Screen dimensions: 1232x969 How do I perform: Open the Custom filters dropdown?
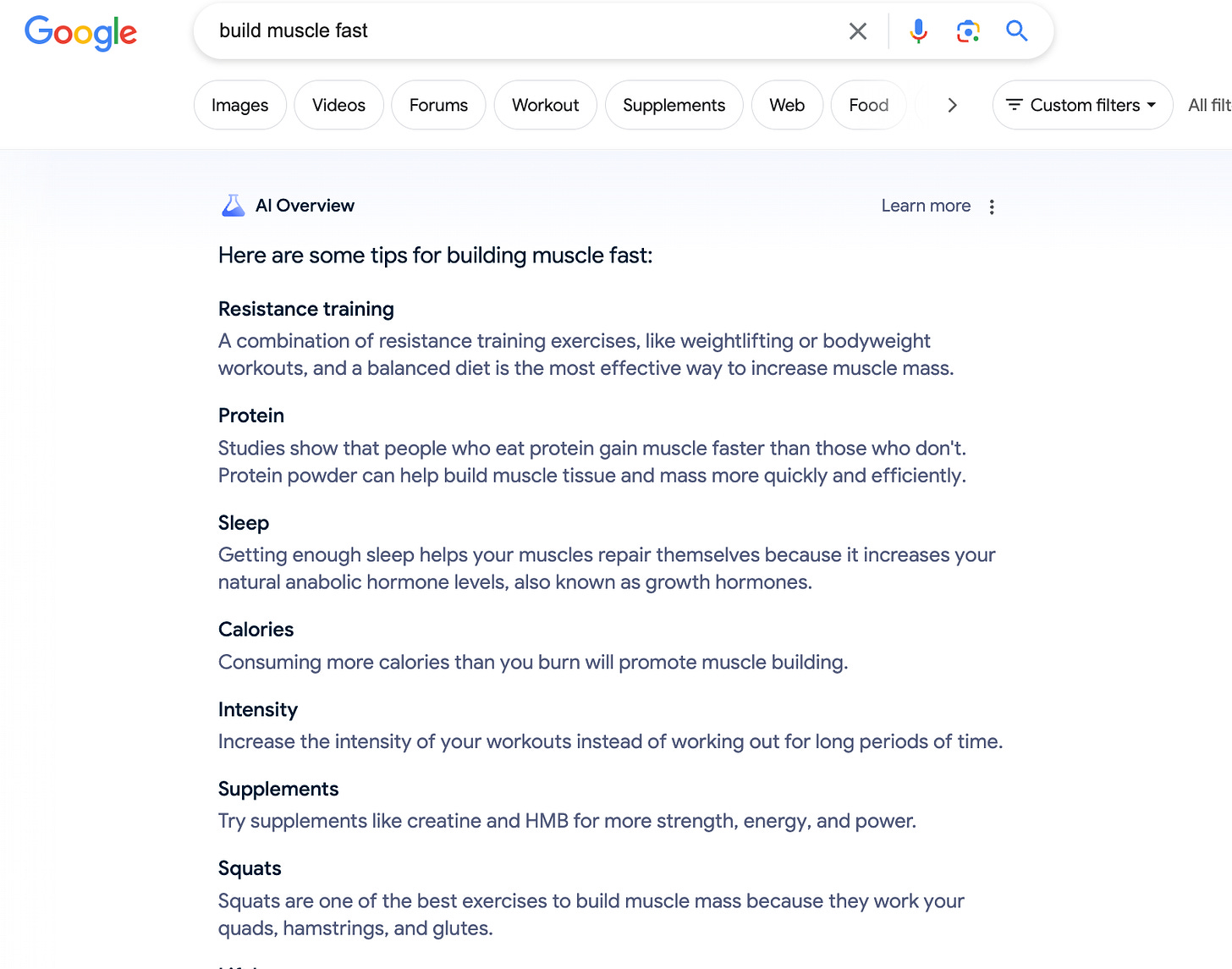coord(1082,105)
